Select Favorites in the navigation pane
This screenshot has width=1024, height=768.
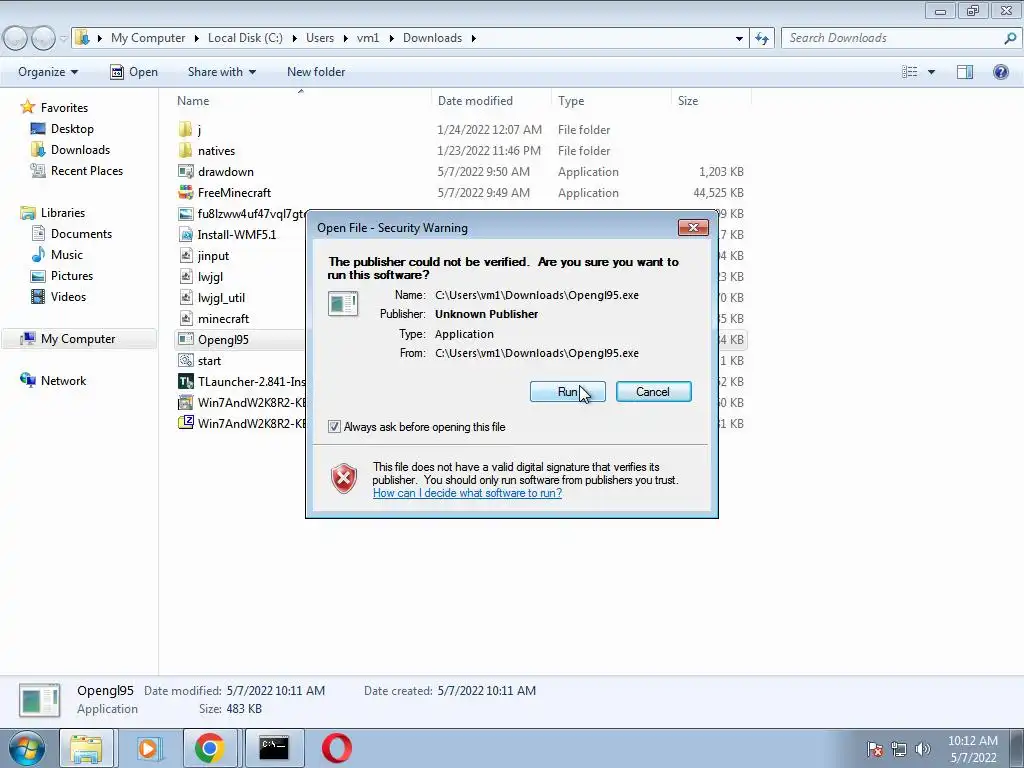coord(64,108)
